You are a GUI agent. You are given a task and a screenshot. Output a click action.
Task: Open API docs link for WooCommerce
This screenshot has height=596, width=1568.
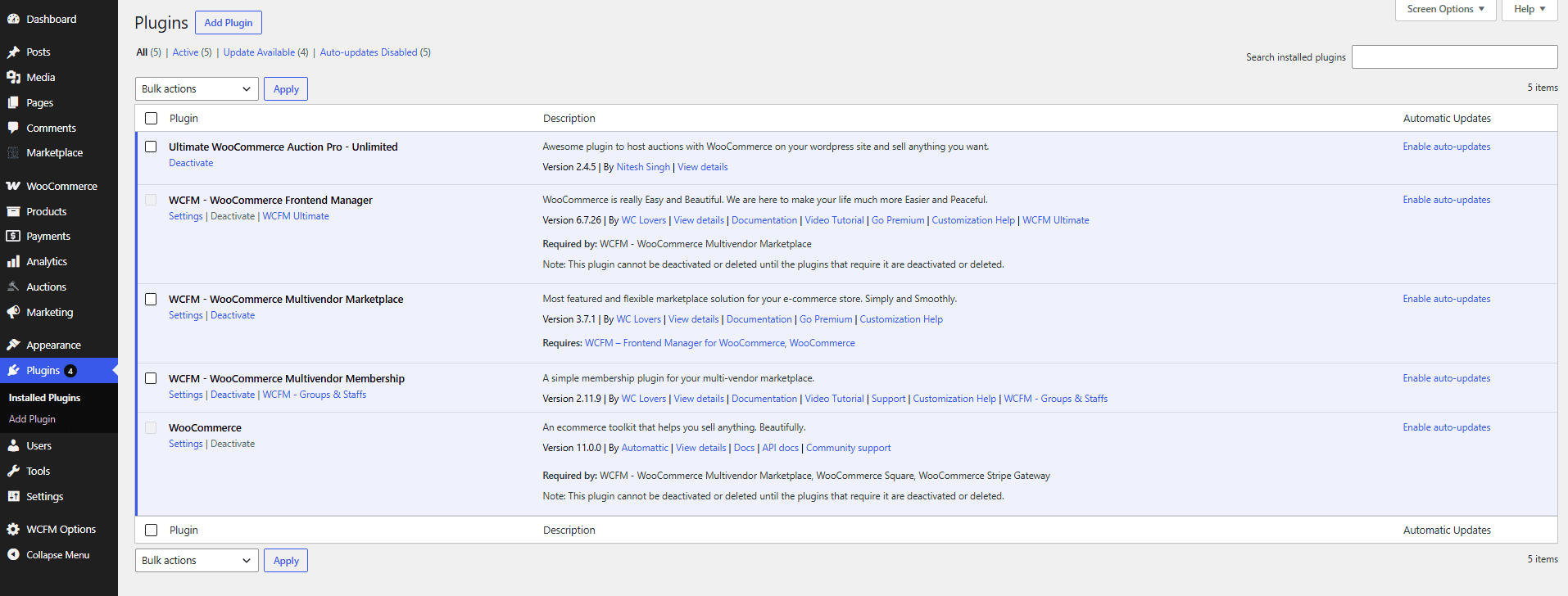(780, 448)
